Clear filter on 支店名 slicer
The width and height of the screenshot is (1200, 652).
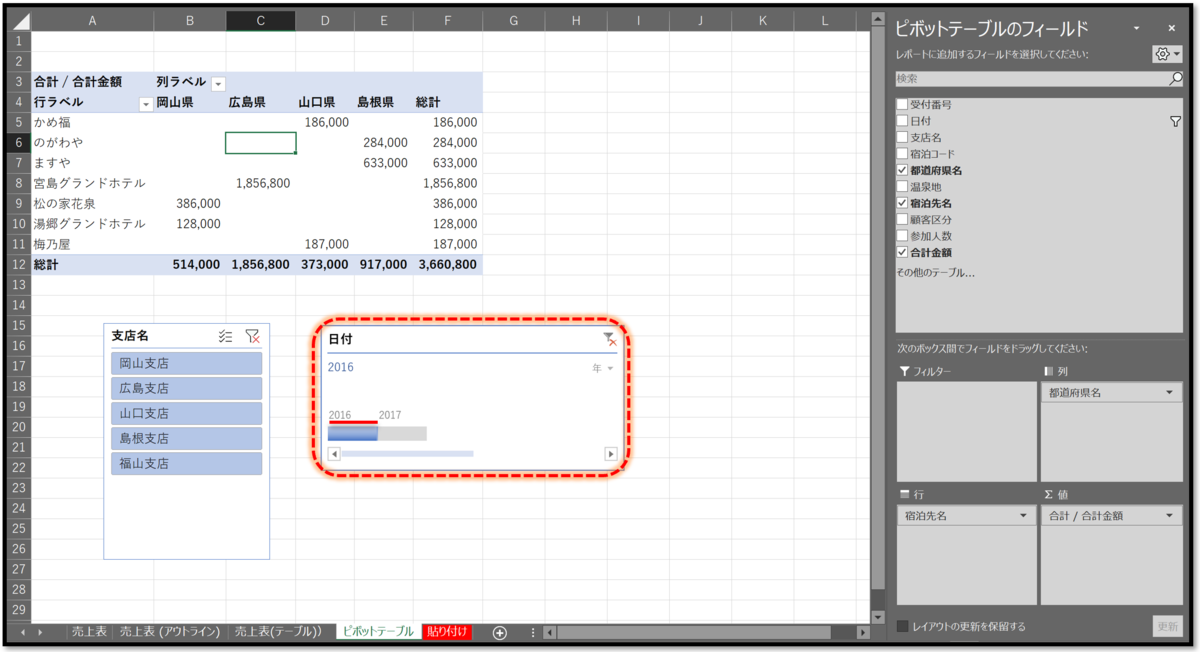[252, 337]
